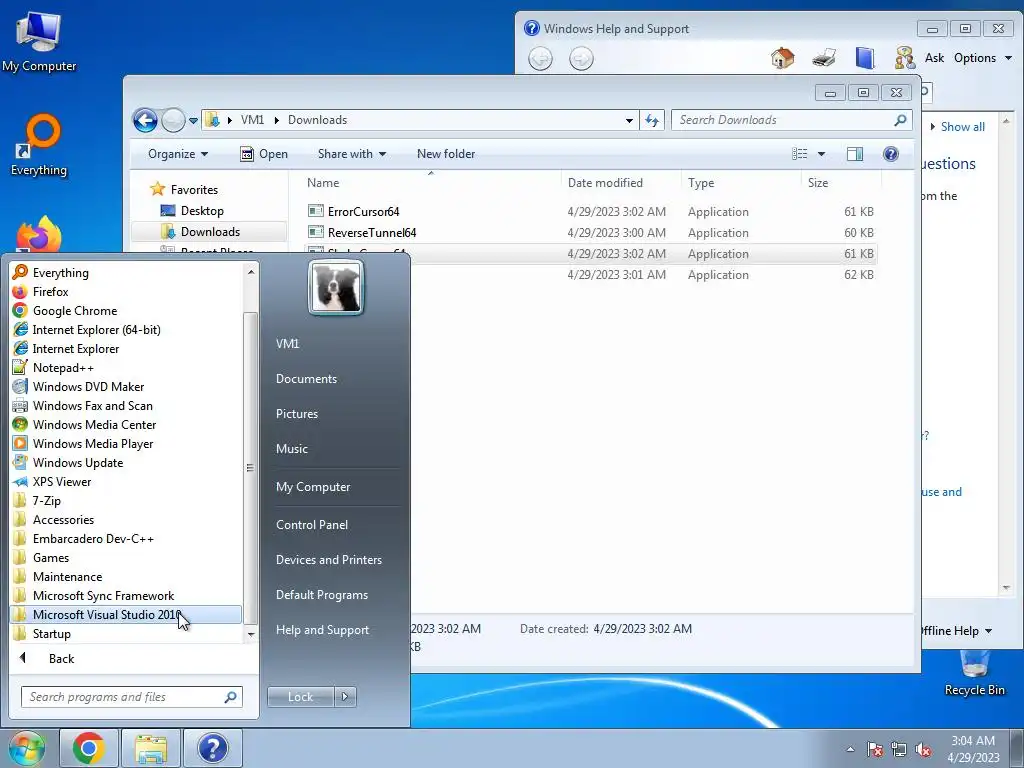
Task: Click Browse Help book icon in Help window
Action: point(865,58)
